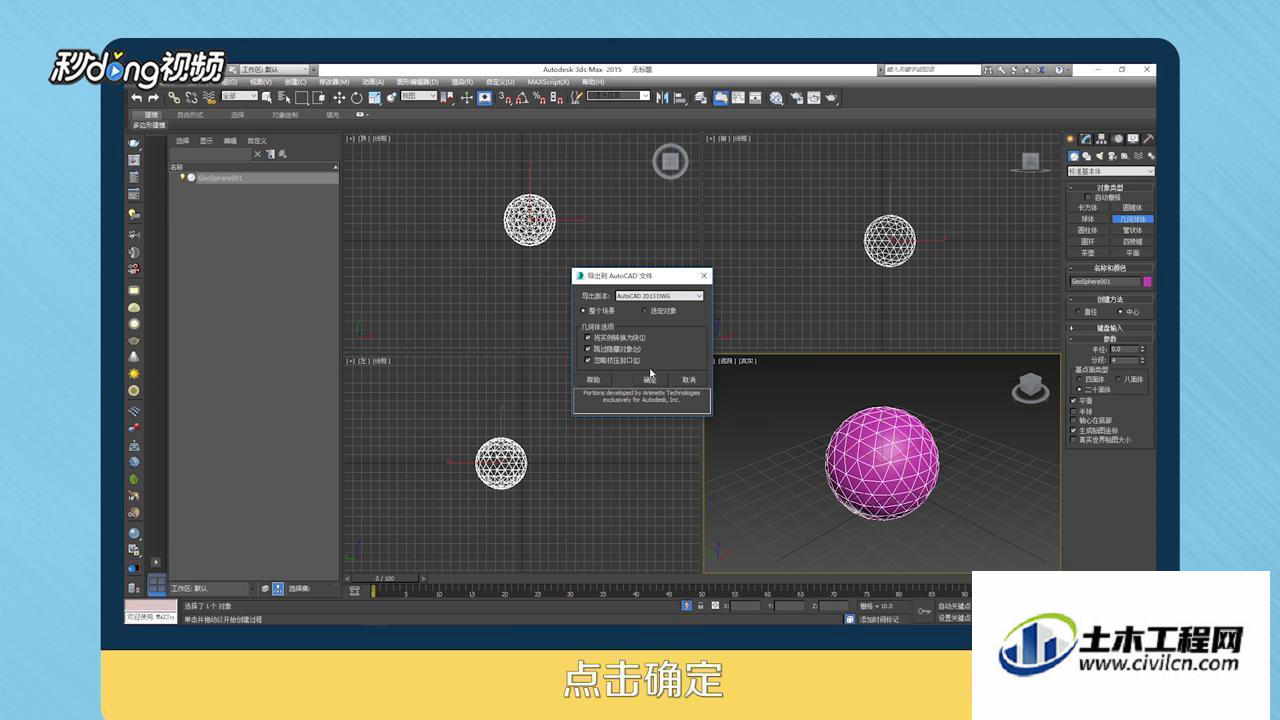Select the 整个场景 radio option

coord(601,311)
